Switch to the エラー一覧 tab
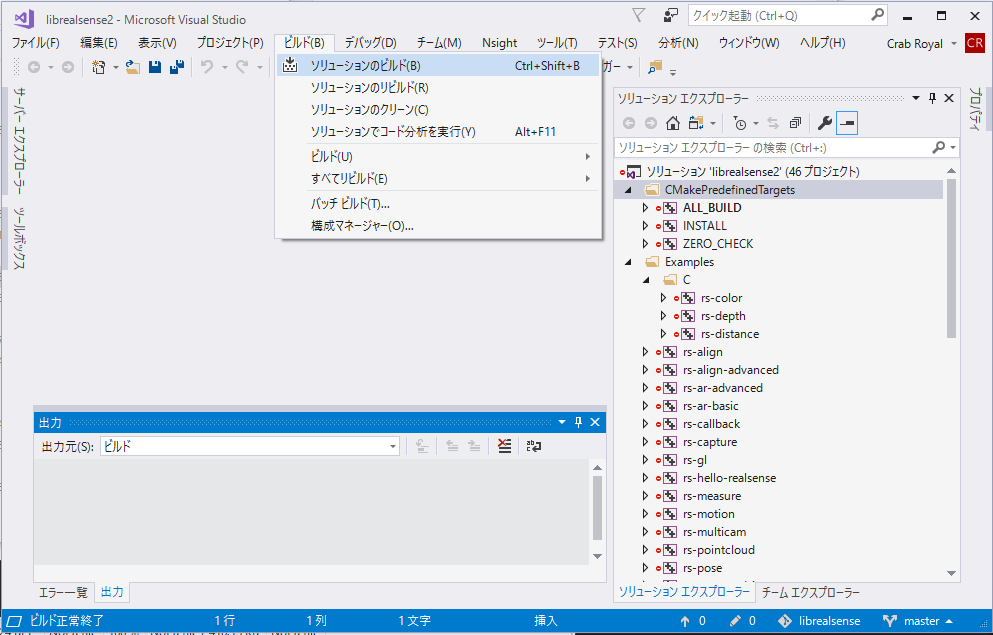993x635 pixels. (63, 593)
